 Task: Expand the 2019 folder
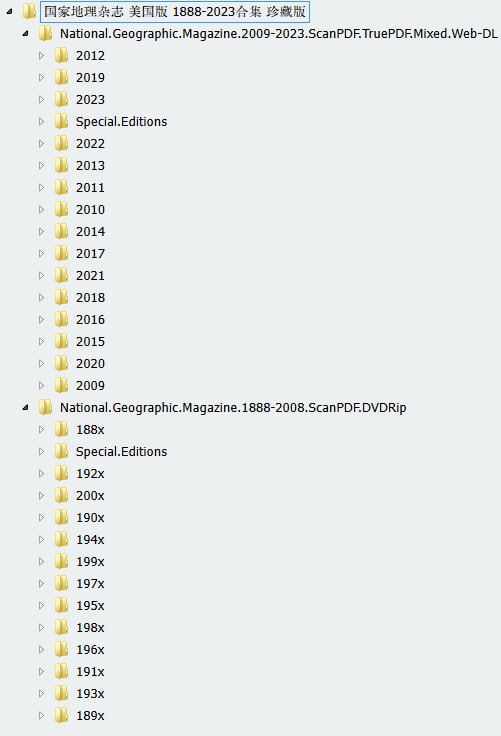pos(41,77)
